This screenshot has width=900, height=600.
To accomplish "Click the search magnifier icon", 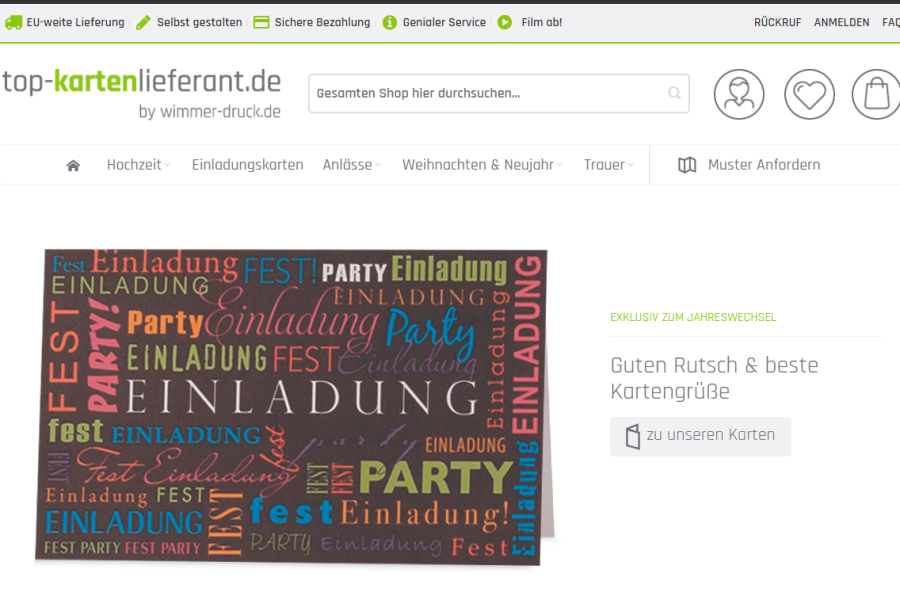I will [x=675, y=94].
